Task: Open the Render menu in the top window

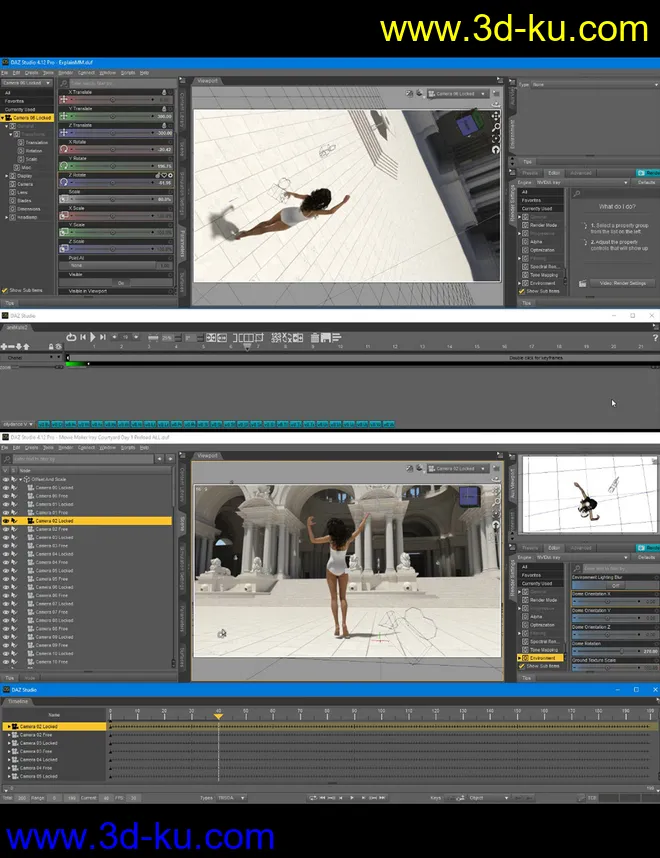Action: (x=65, y=73)
